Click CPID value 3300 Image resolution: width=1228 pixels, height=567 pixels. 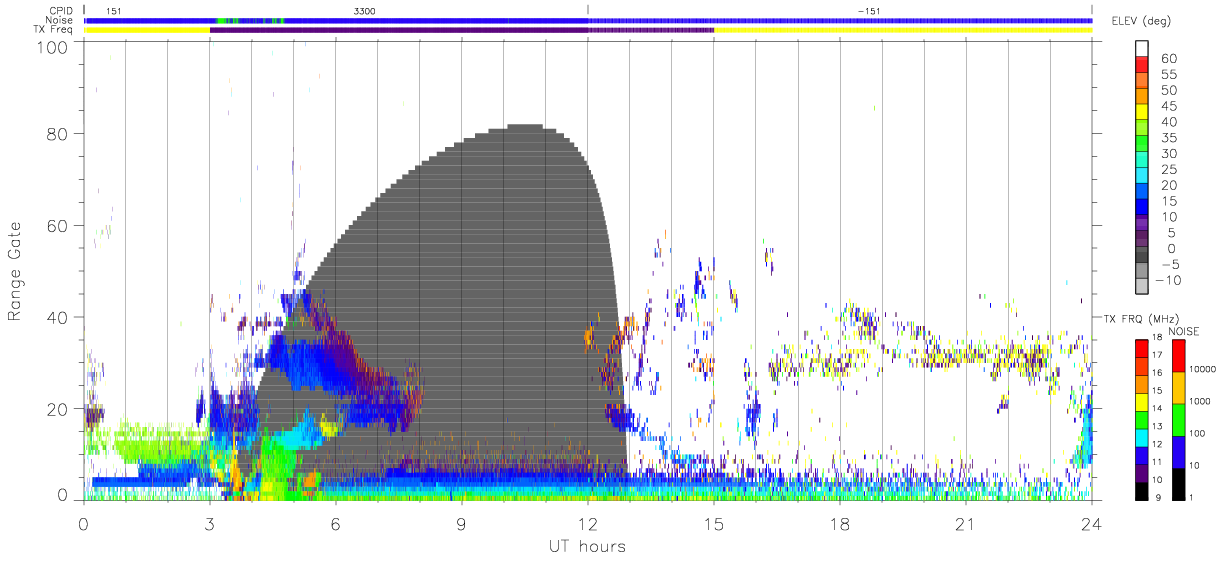(x=365, y=10)
